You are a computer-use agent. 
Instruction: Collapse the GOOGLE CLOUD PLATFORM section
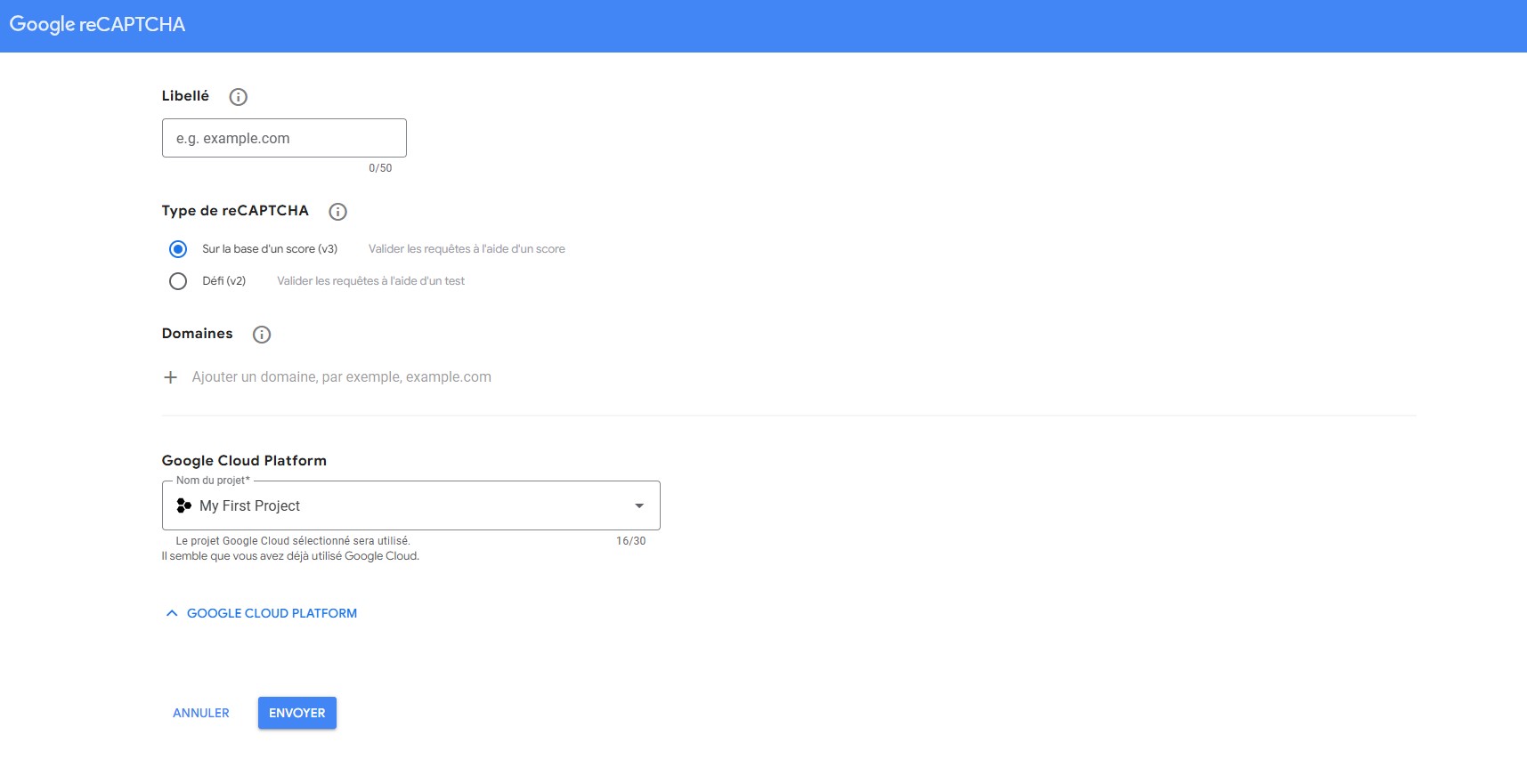coord(272,613)
